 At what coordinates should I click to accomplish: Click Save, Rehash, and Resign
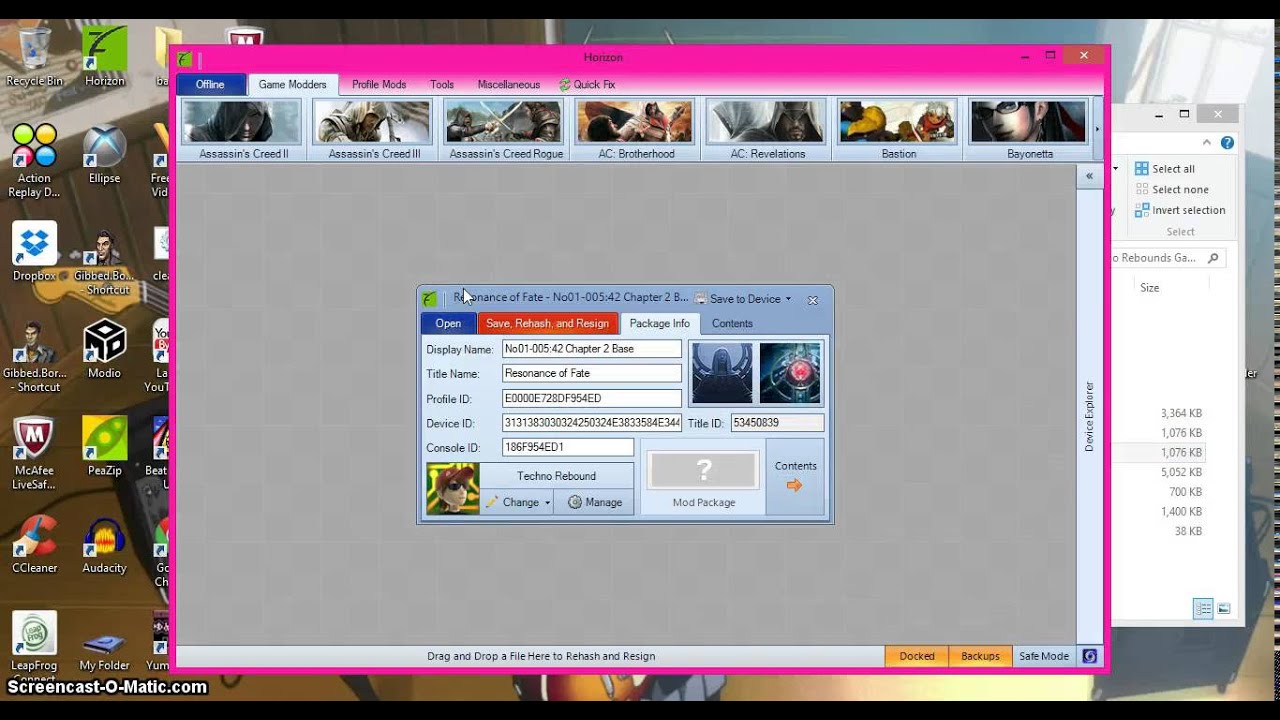pos(547,323)
